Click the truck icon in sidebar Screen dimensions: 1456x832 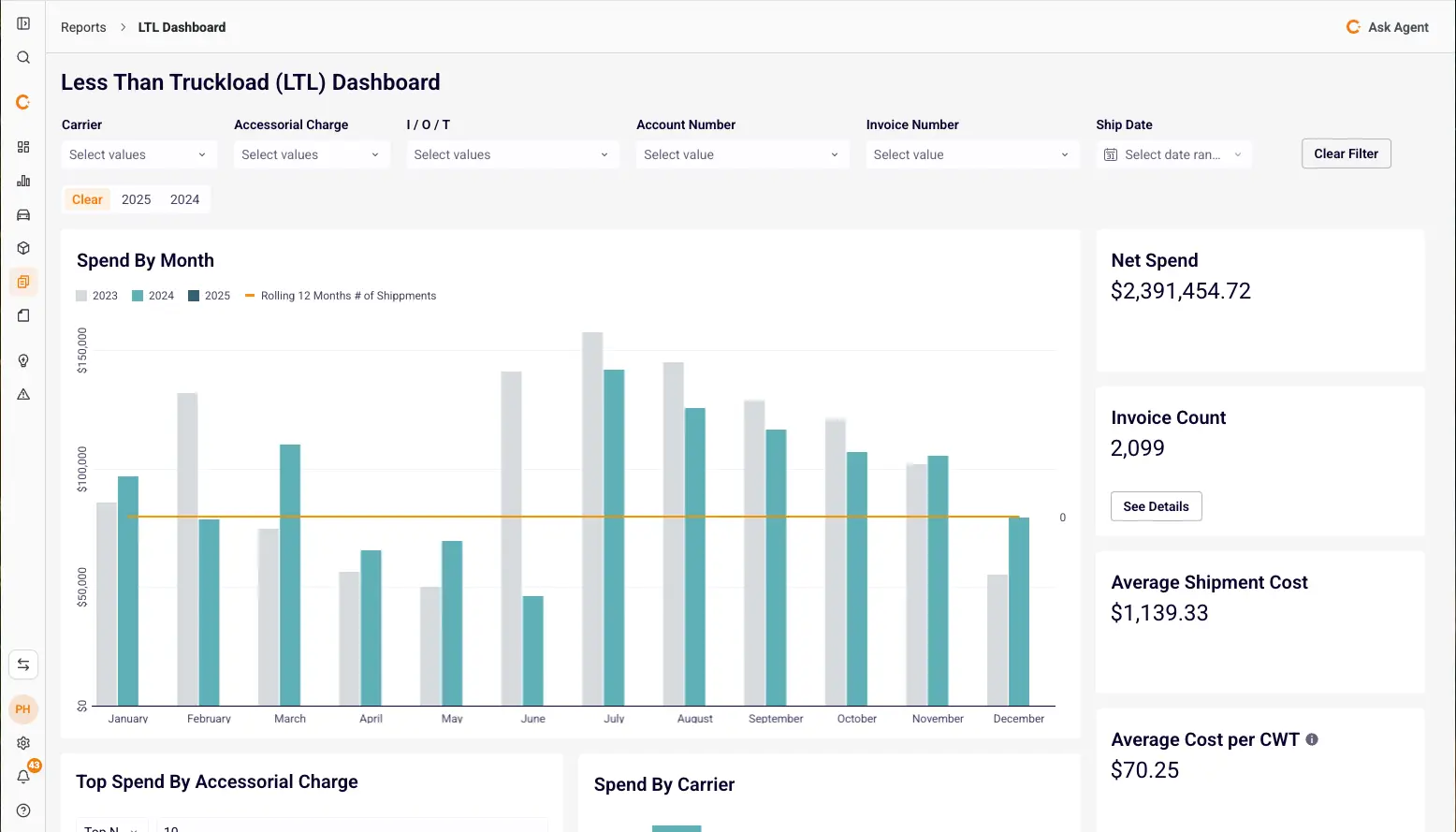tap(23, 214)
